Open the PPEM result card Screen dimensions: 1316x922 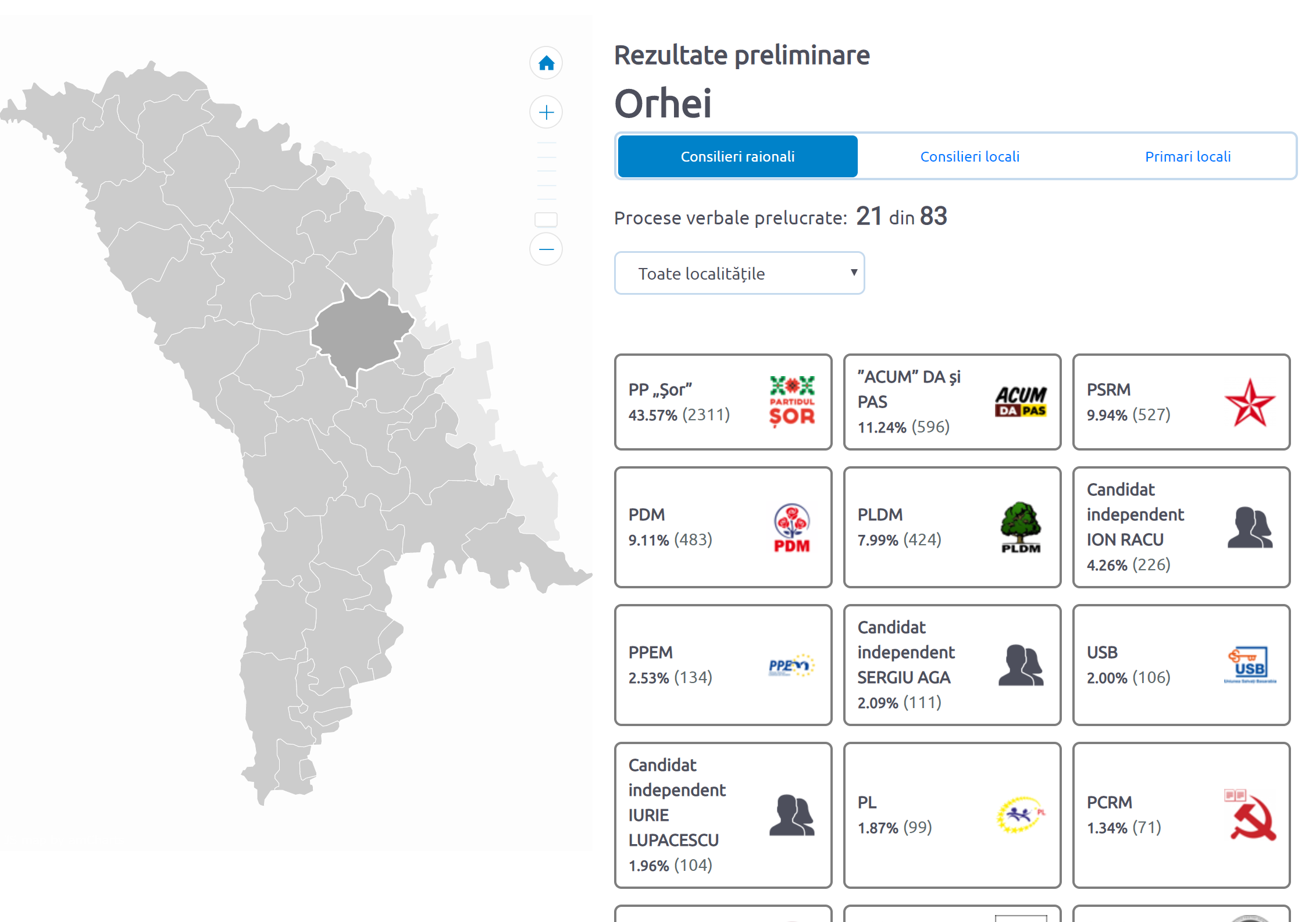pos(723,665)
